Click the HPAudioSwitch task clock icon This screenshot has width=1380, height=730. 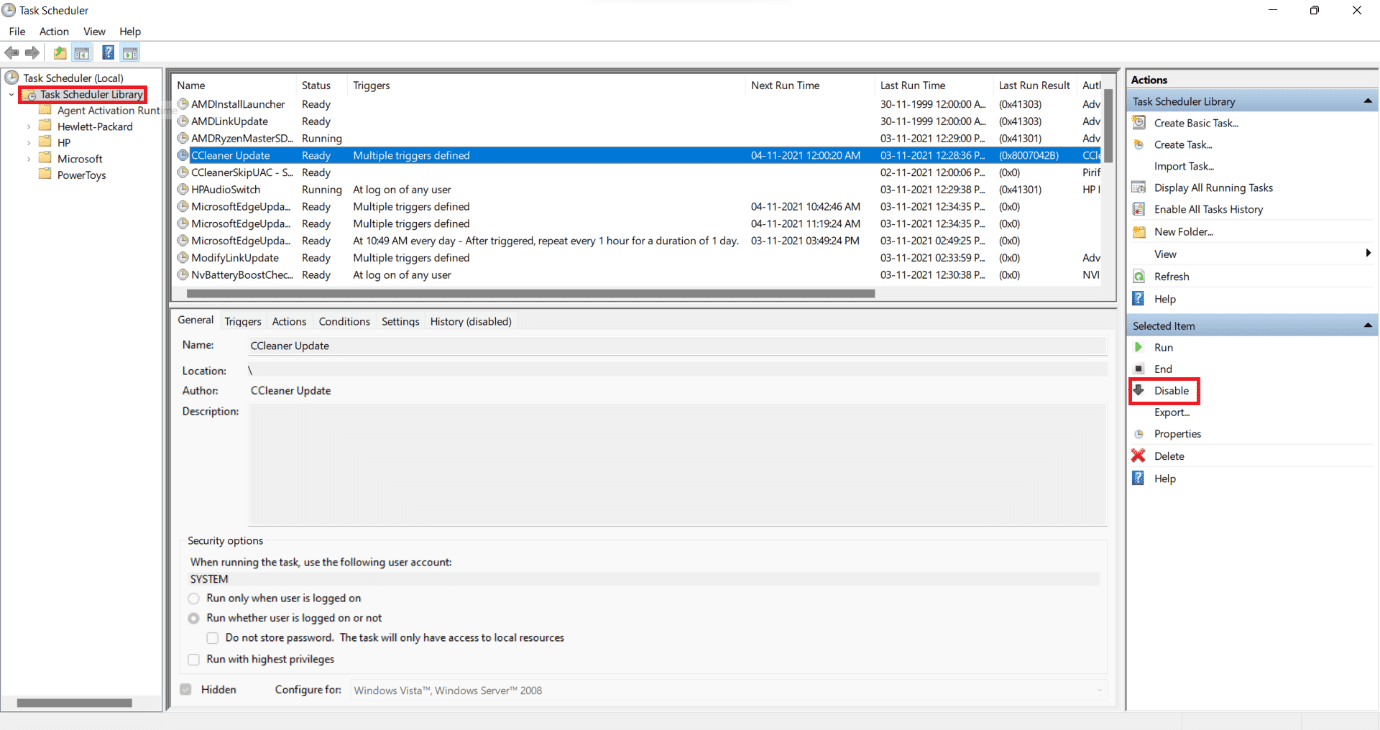pyautogui.click(x=183, y=189)
